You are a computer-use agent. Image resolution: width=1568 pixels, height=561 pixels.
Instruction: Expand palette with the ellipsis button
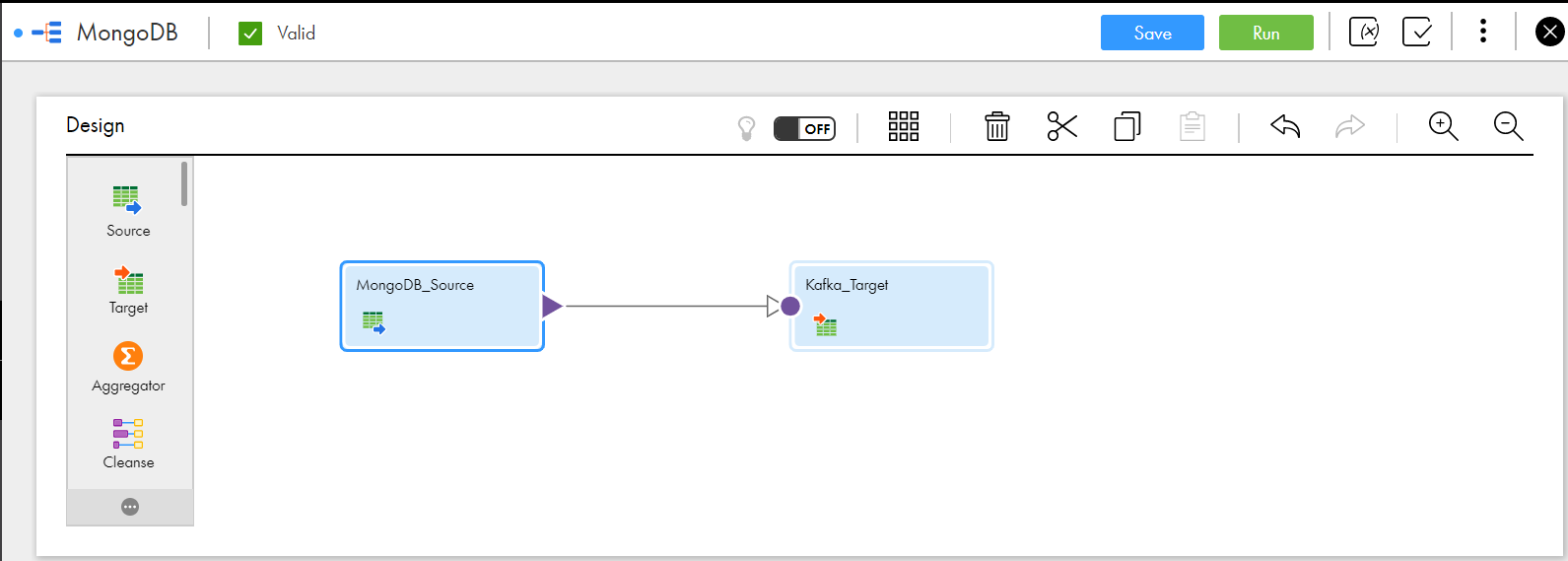click(130, 507)
